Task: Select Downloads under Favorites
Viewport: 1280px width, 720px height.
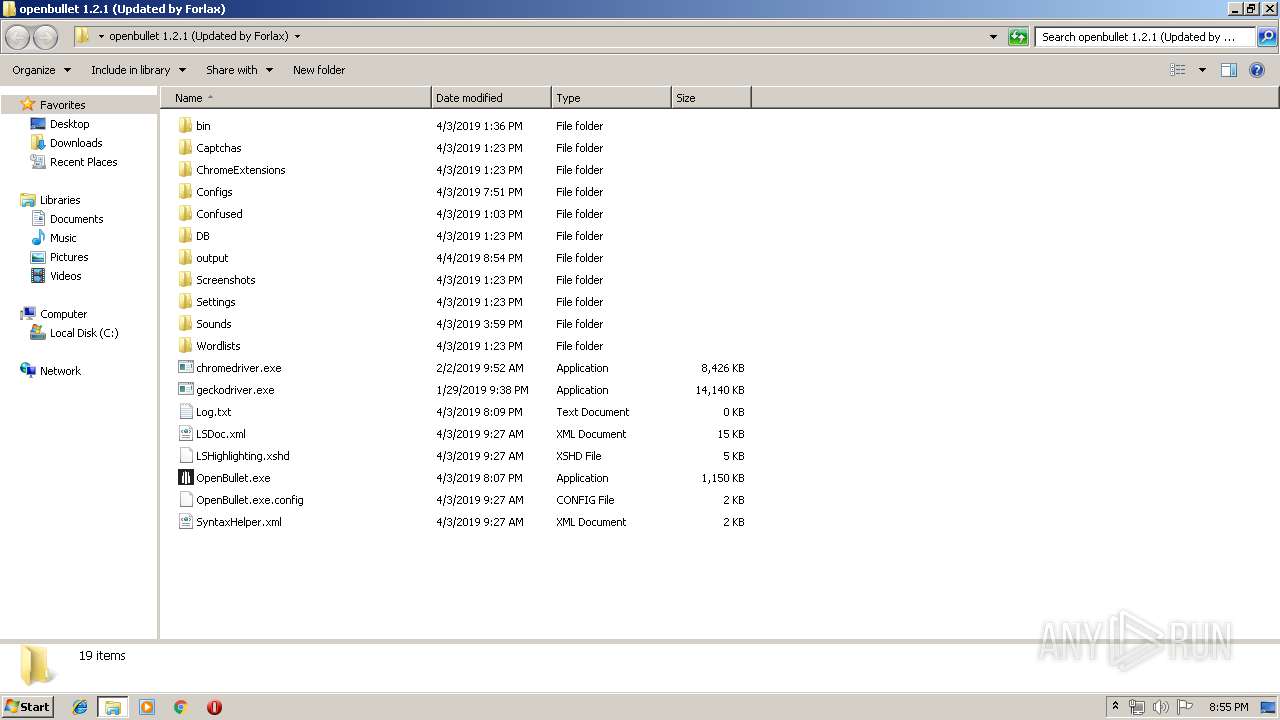Action: click(76, 143)
